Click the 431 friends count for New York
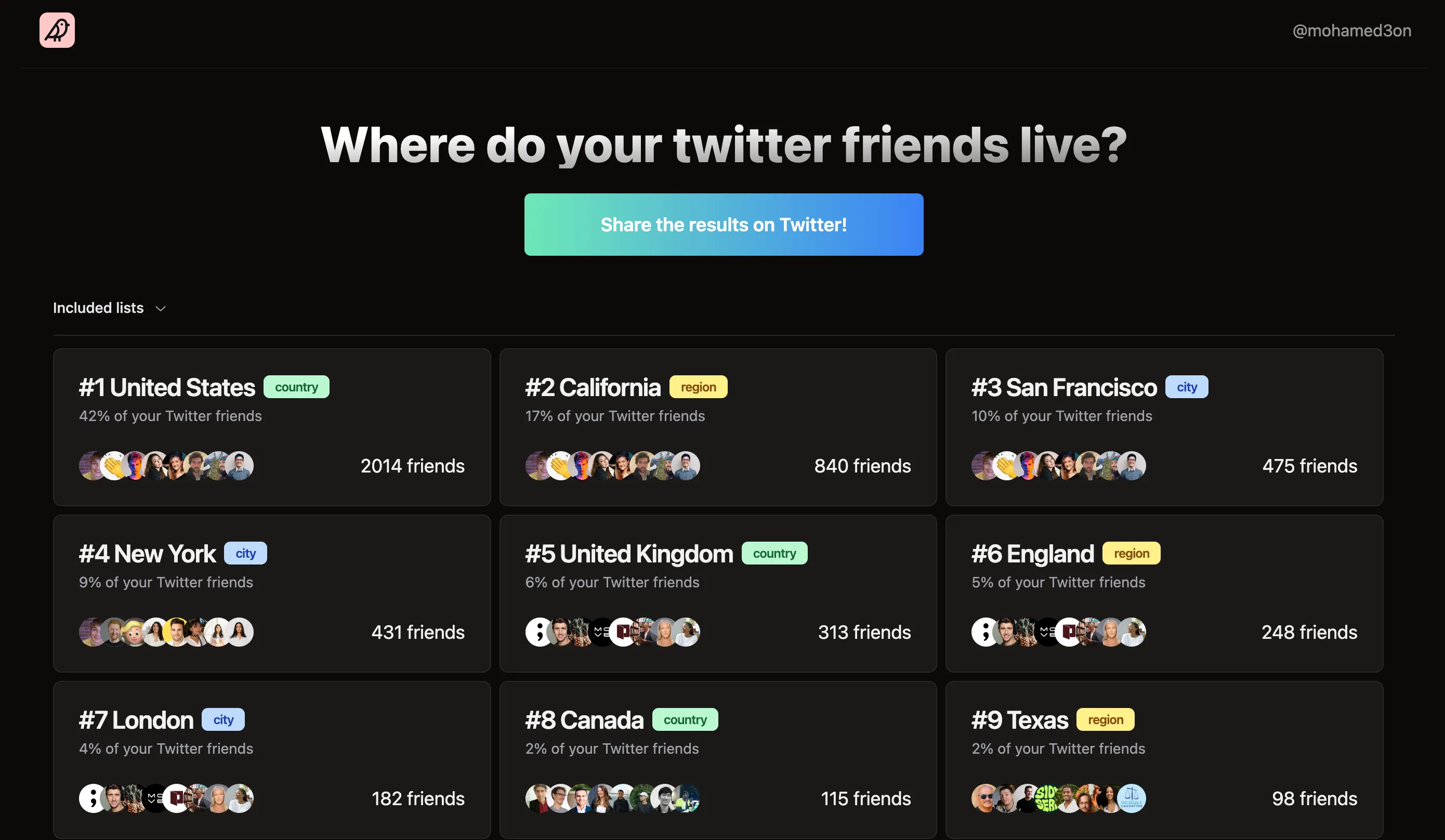 (x=418, y=632)
